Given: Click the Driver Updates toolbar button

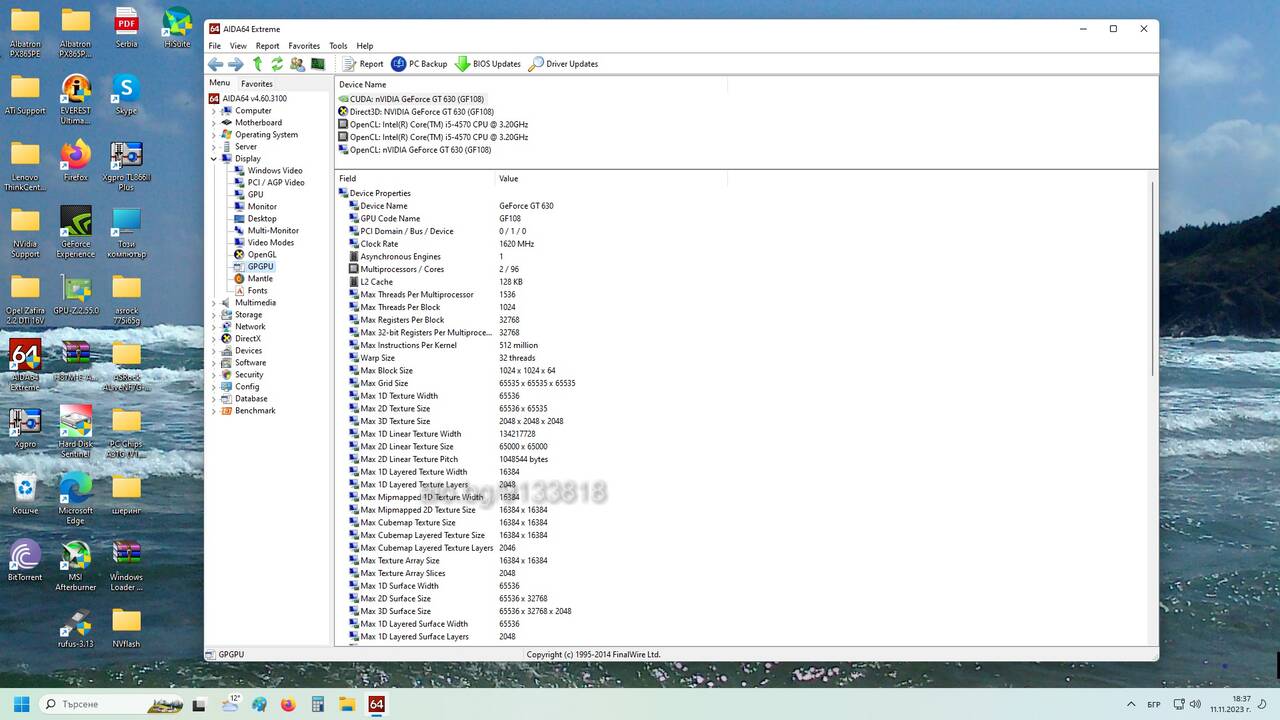Looking at the screenshot, I should (563, 64).
